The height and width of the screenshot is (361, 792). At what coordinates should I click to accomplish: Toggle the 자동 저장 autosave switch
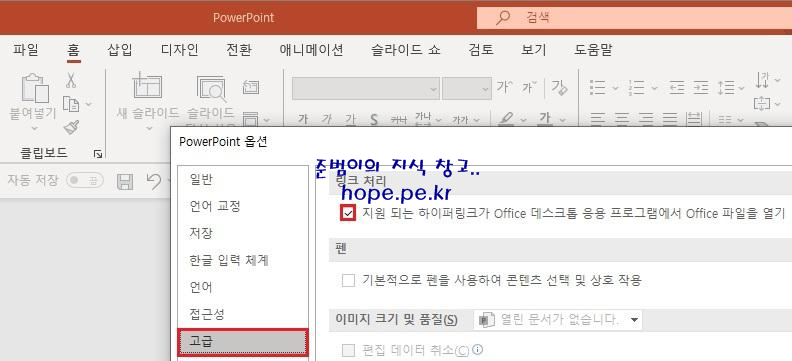(85, 180)
